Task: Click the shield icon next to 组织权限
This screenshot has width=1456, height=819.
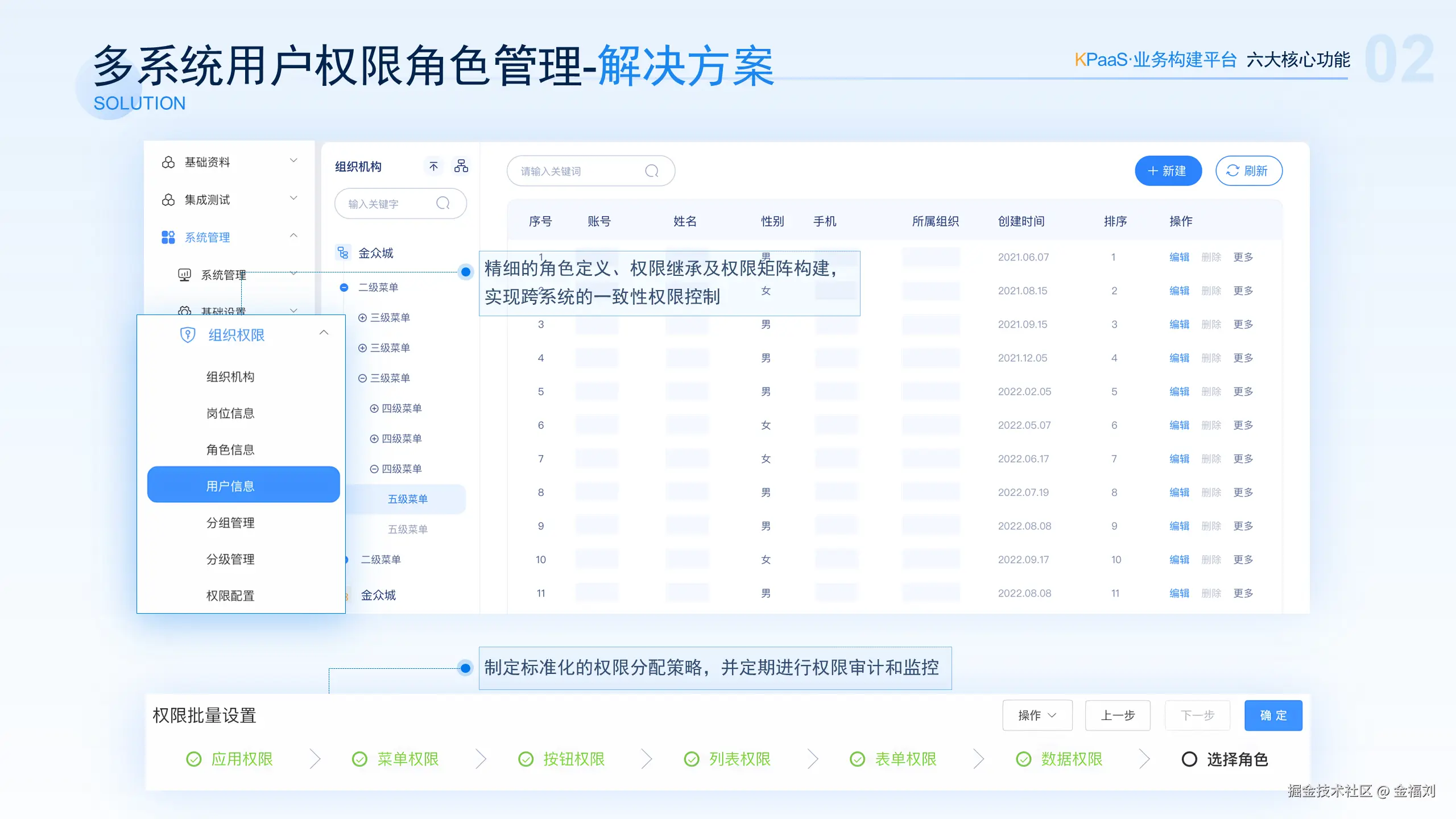Action: (187, 335)
